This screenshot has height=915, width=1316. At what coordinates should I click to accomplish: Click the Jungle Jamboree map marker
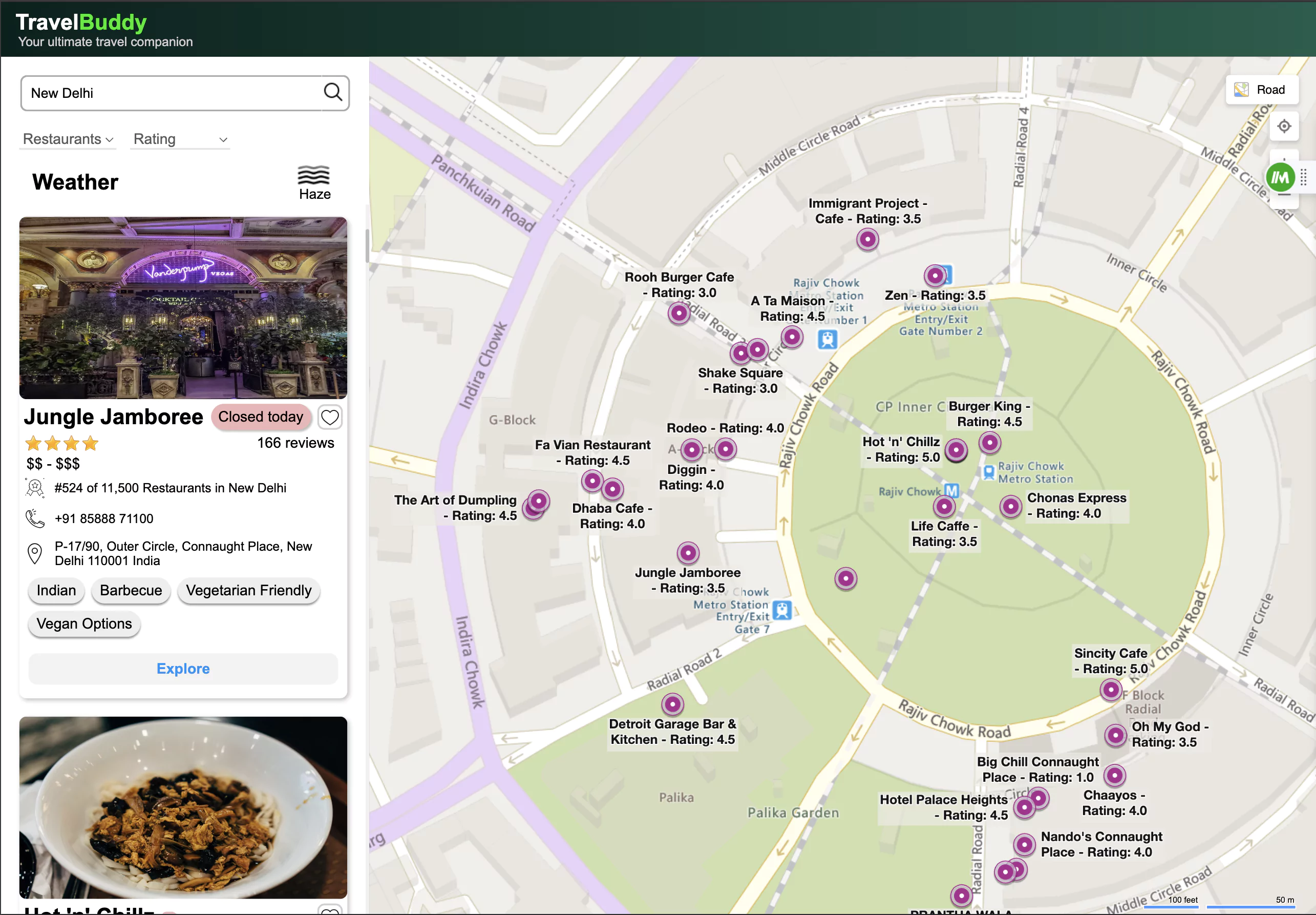(688, 553)
